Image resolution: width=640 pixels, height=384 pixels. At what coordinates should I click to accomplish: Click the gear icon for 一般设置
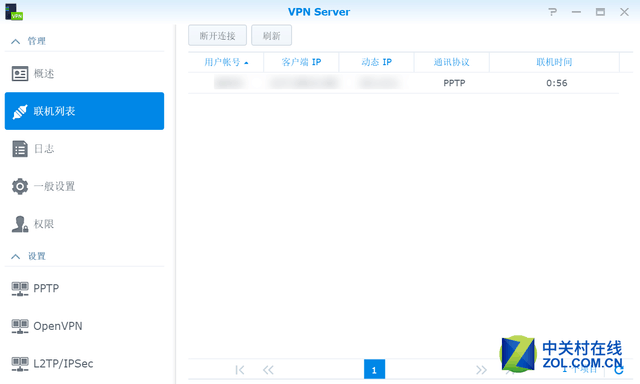tap(20, 186)
